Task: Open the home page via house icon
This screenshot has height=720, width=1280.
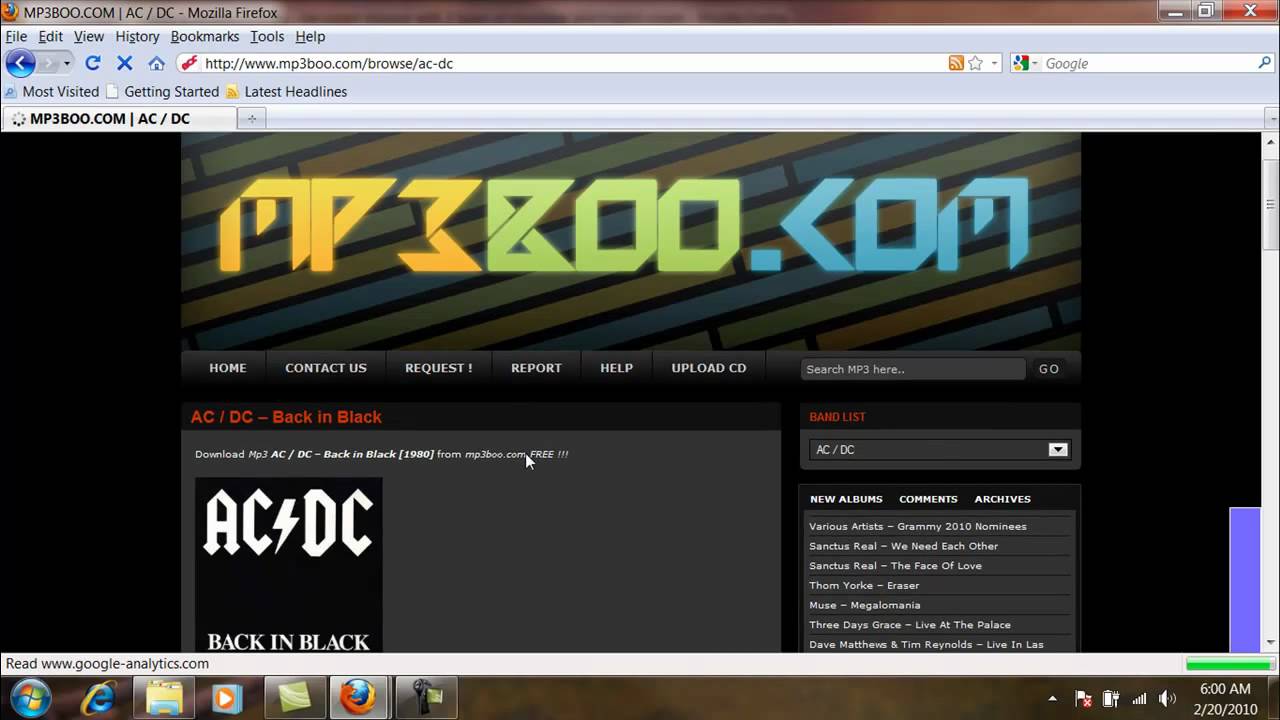Action: tap(156, 63)
